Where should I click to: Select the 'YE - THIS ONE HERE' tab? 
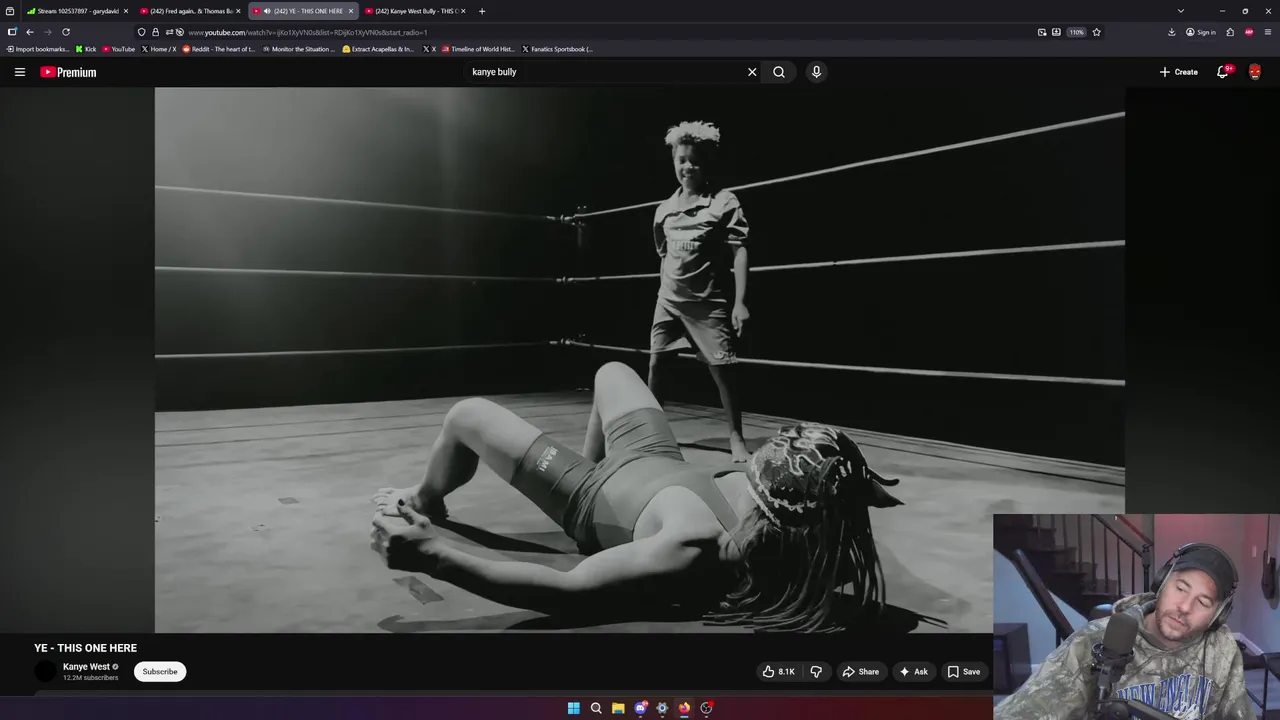(303, 11)
